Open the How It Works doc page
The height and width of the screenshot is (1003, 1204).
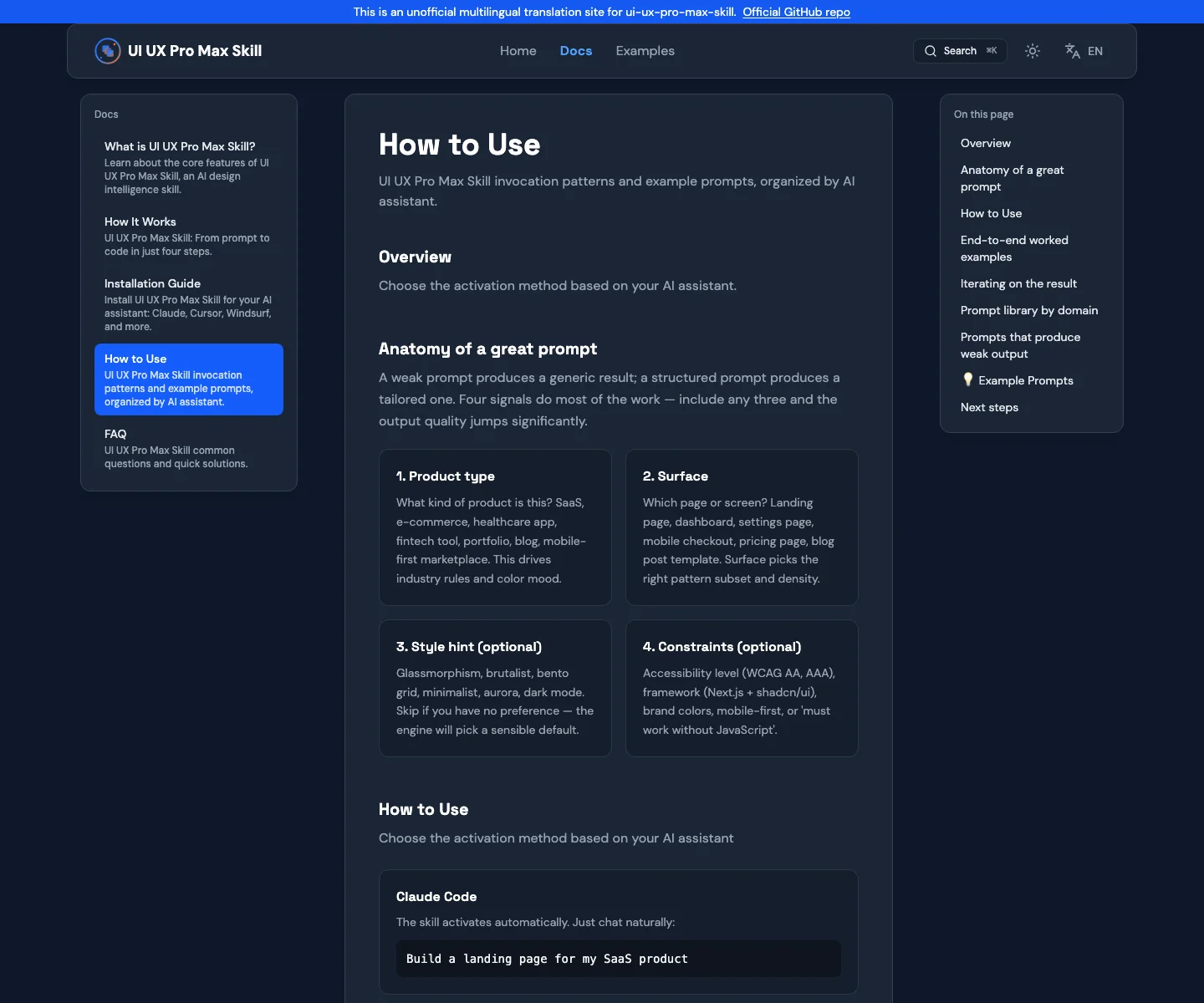(189, 236)
